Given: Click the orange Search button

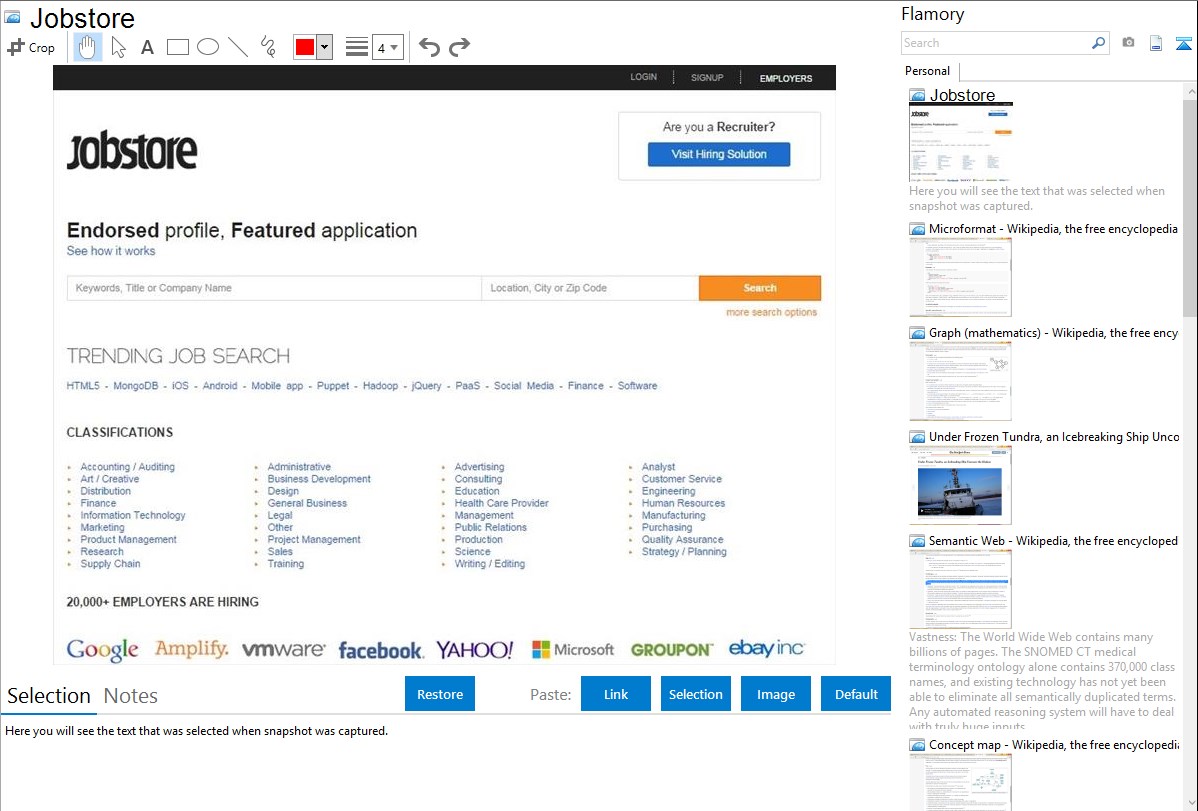Looking at the screenshot, I should point(760,288).
